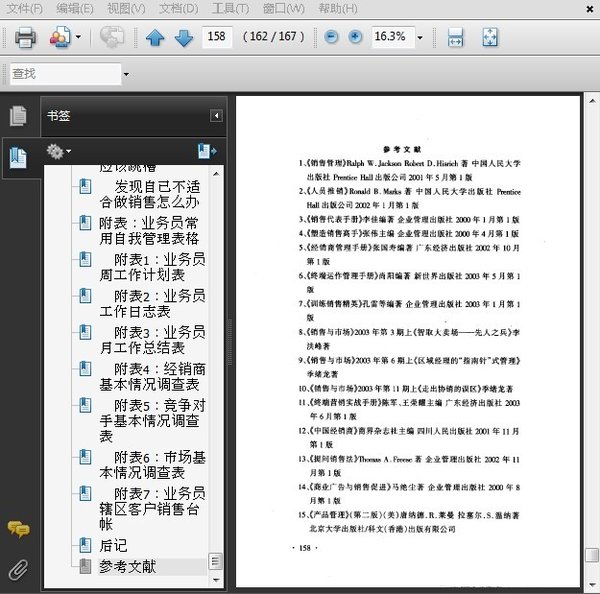Toggle the Bookmarks panel sidebar icon
600x594 pixels.
point(18,157)
